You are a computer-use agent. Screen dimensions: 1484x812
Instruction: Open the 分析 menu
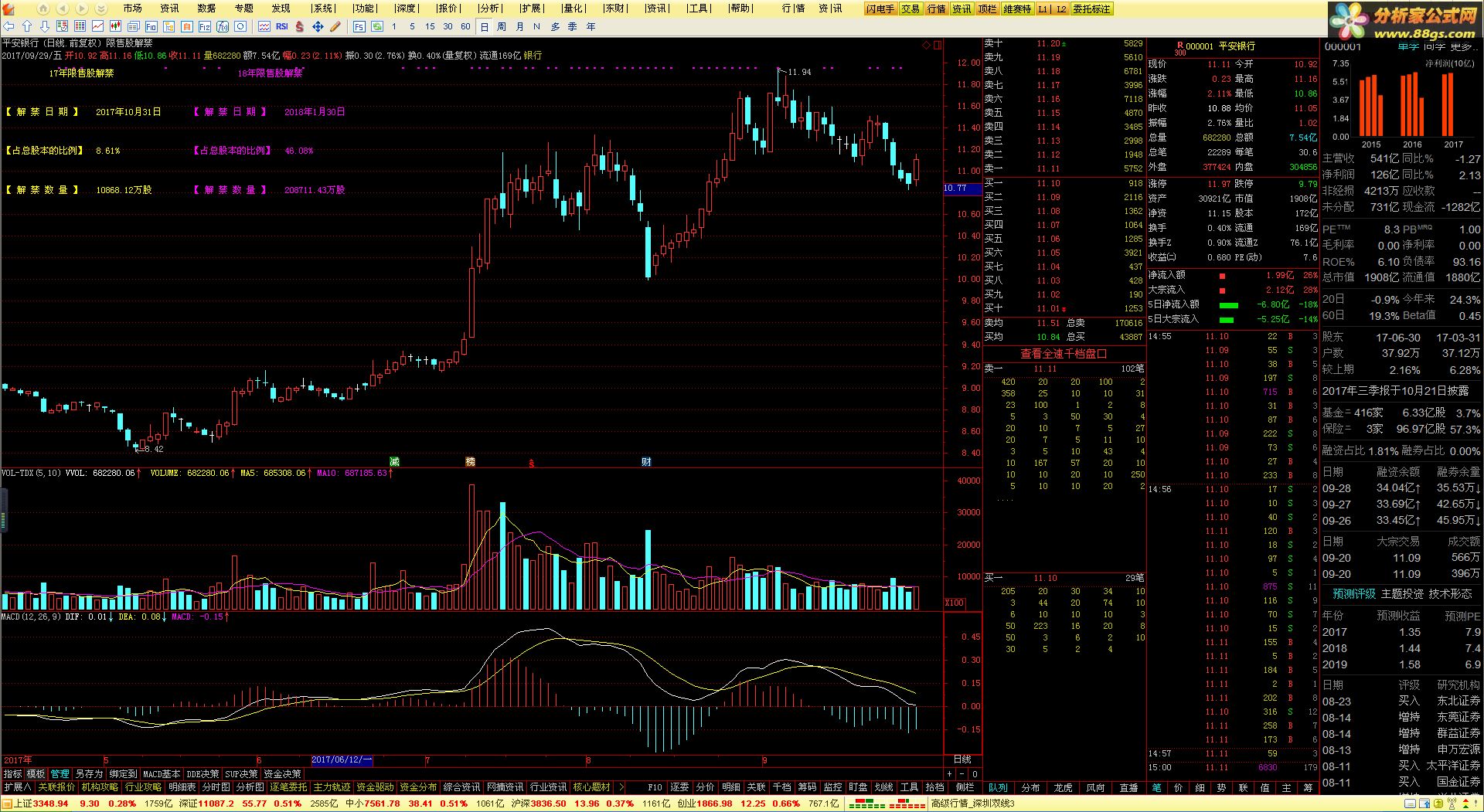(490, 8)
